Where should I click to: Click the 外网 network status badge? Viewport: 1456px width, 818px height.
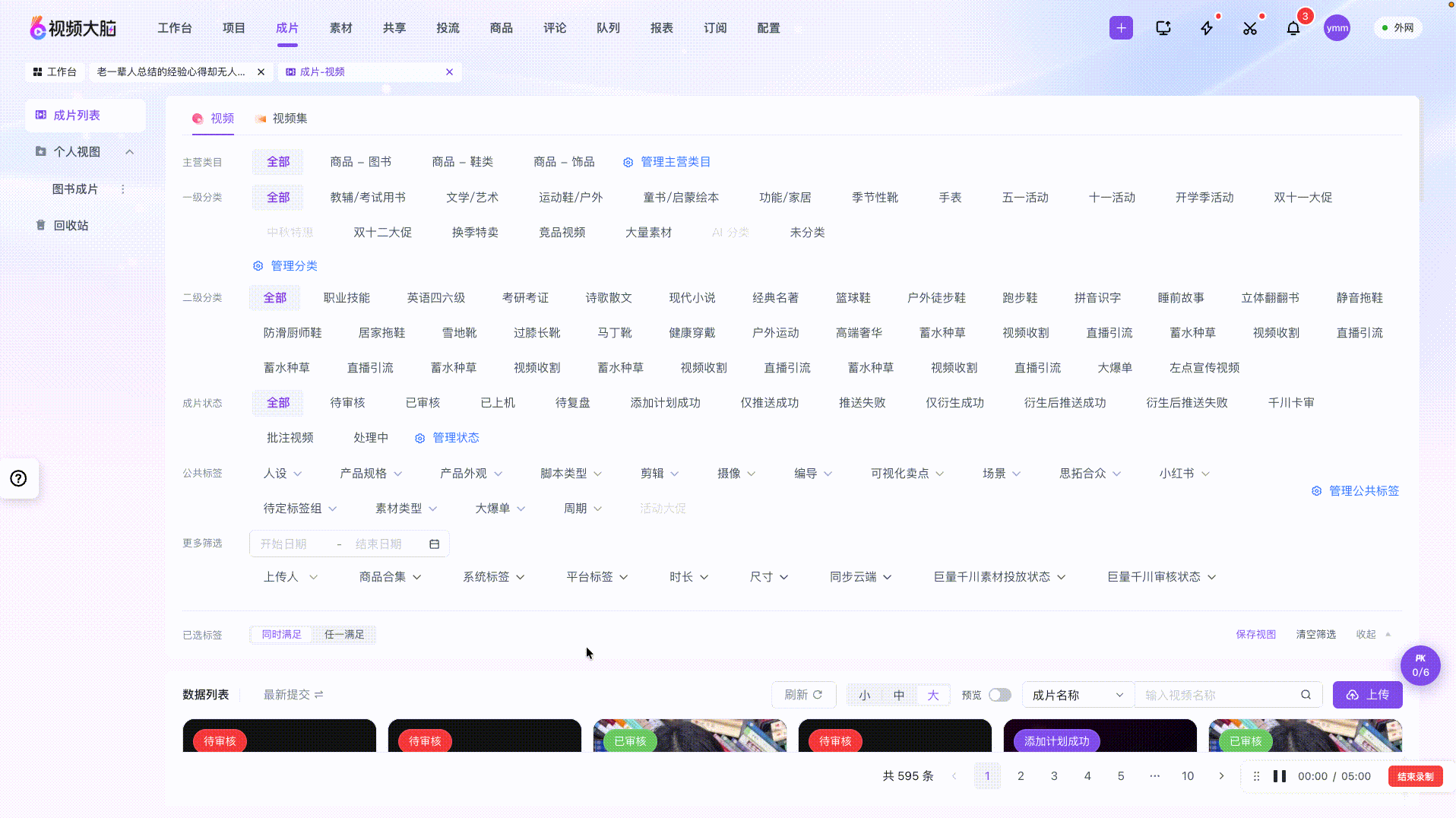pyautogui.click(x=1397, y=28)
